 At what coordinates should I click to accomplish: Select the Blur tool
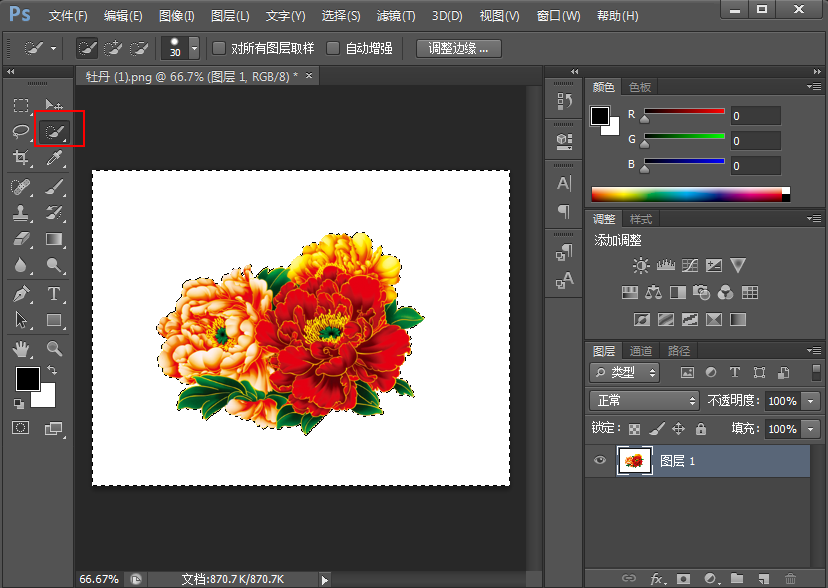21,265
